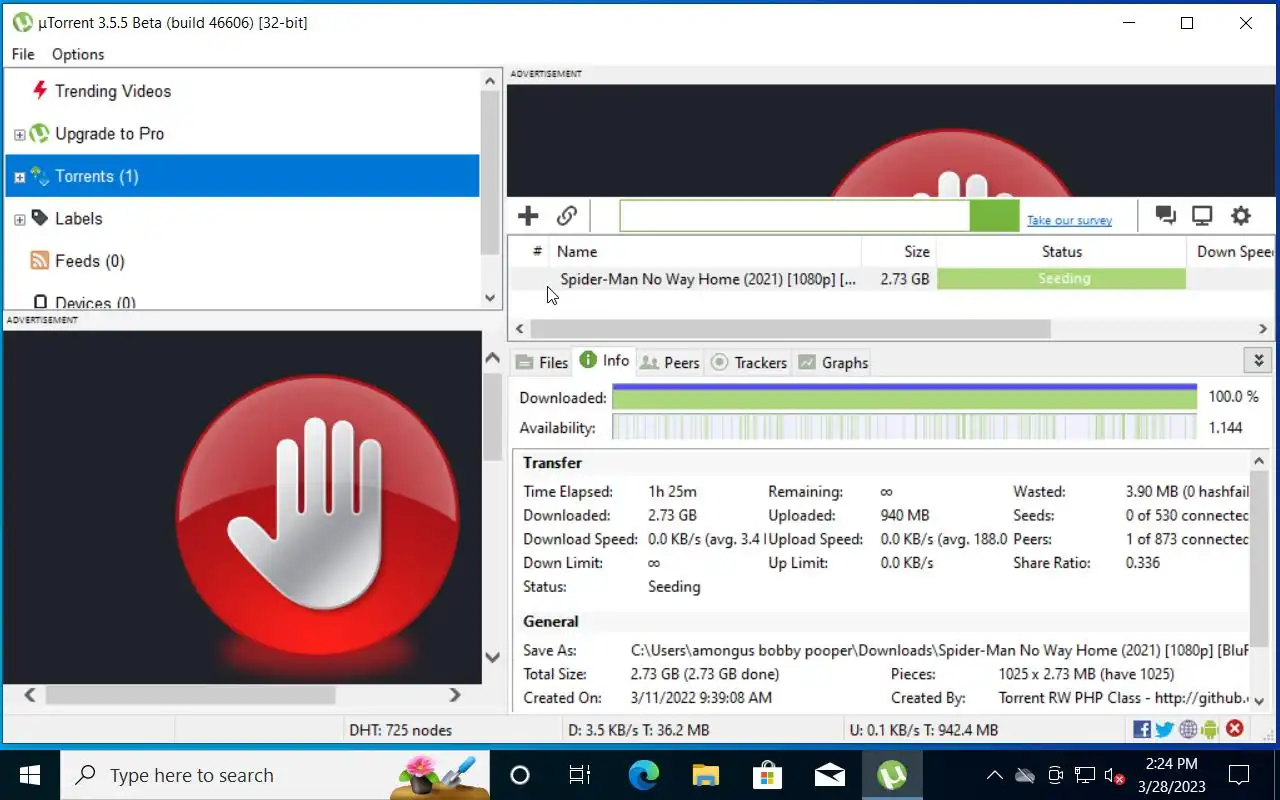Viewport: 1280px width, 800px height.
Task: Select Feeds (0) in the sidebar
Action: tap(90, 261)
